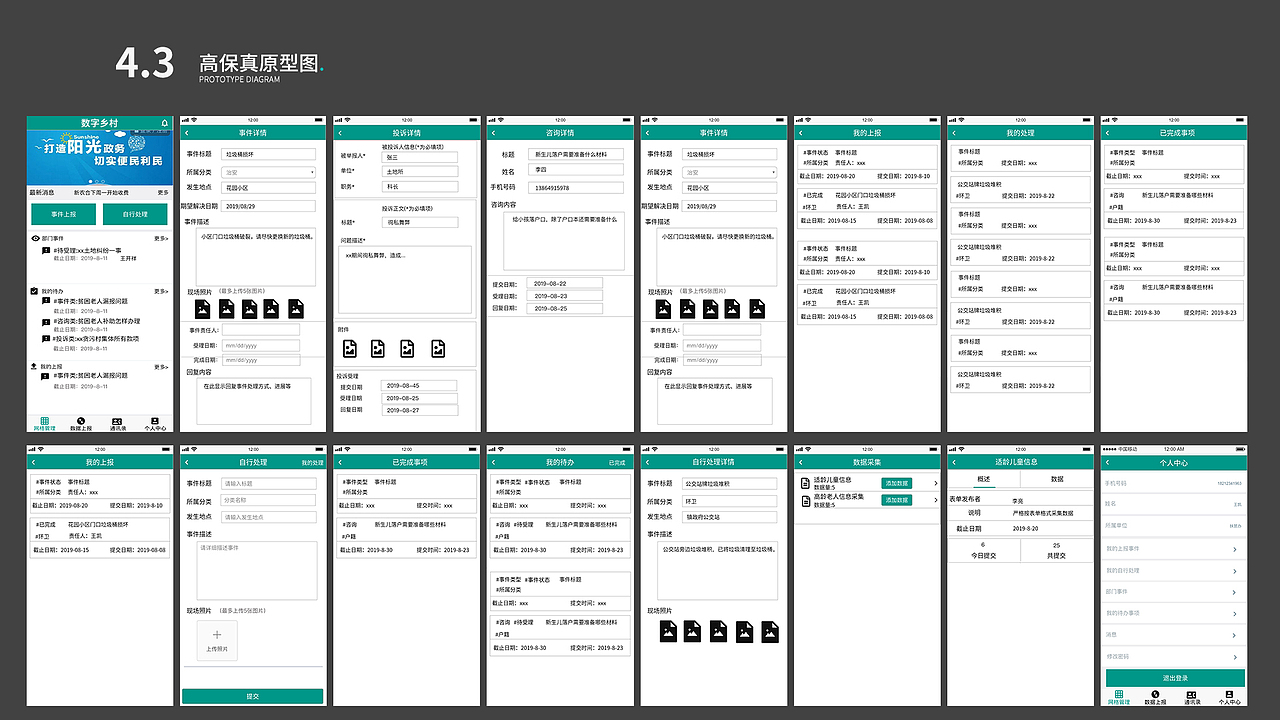Expand 我的待办事项 row in 个人中心
The width and height of the screenshot is (1280, 720).
pos(1175,613)
